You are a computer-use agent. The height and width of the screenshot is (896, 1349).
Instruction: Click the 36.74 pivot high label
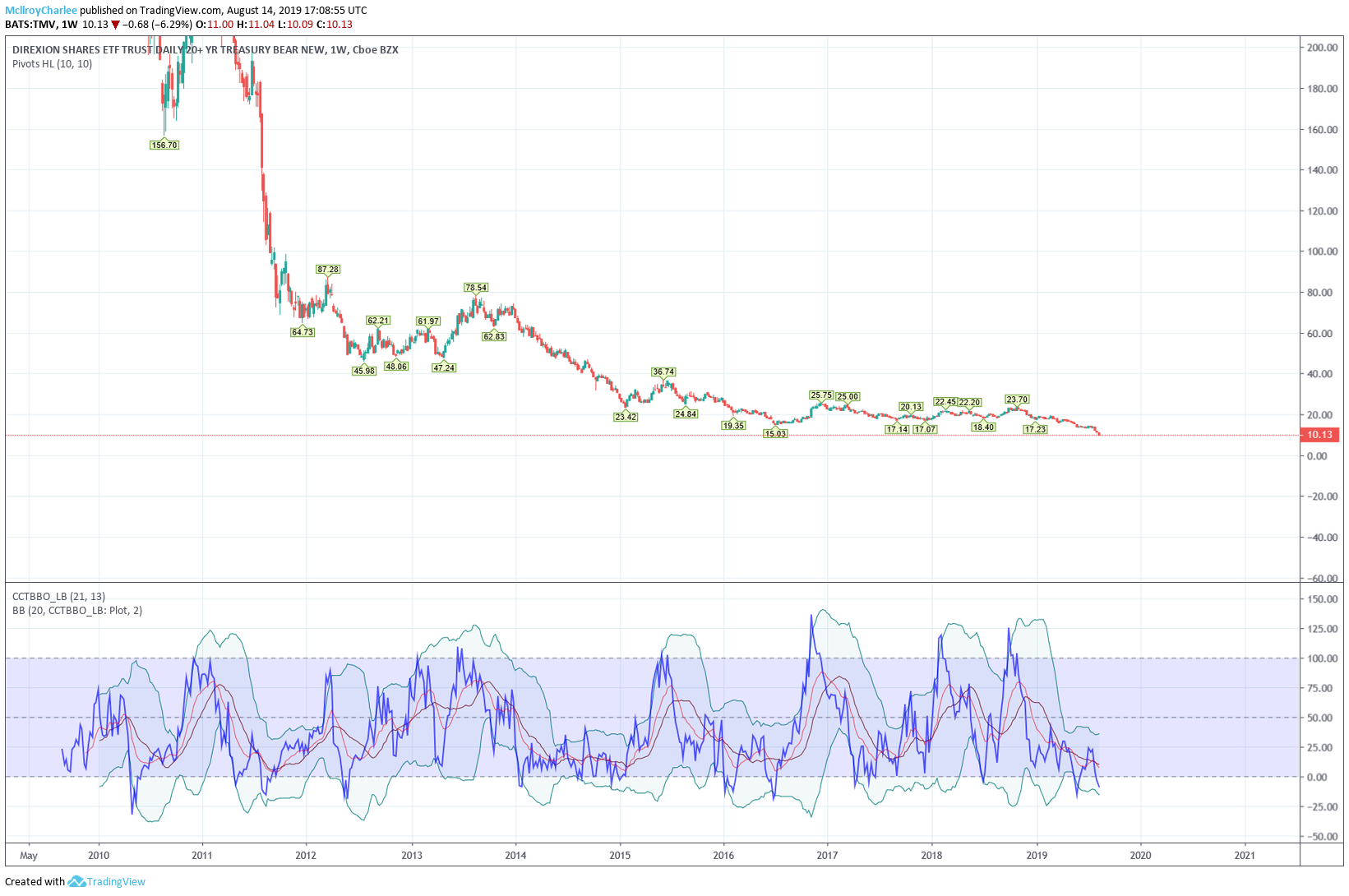click(663, 372)
